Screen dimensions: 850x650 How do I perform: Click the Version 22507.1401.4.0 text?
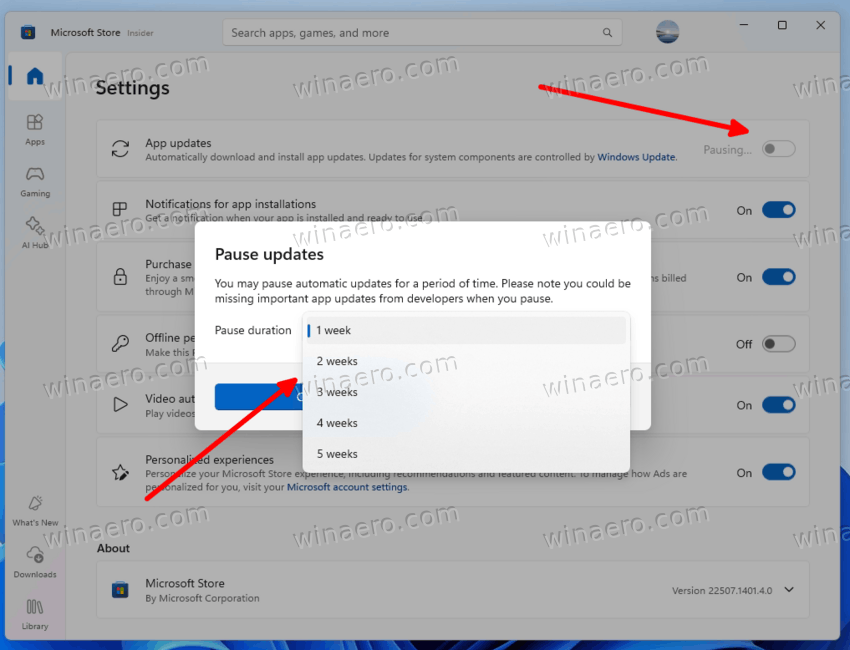point(722,590)
